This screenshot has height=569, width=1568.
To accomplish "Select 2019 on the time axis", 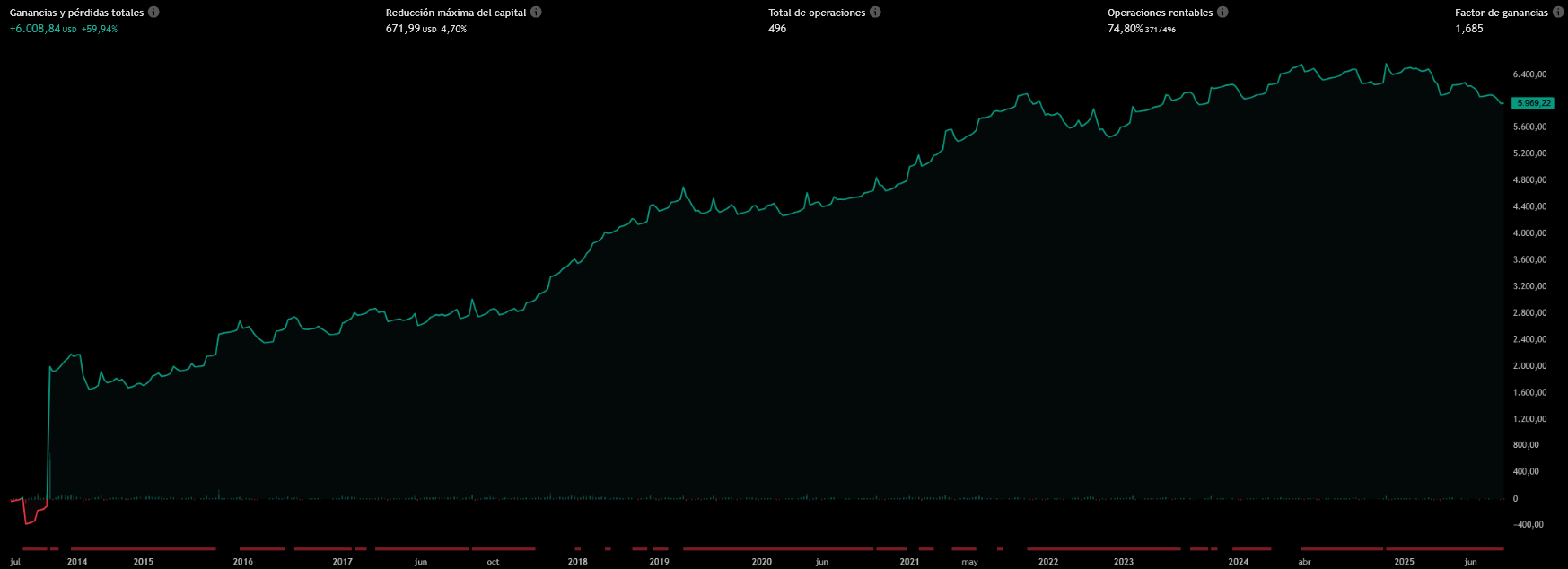I will pyautogui.click(x=659, y=562).
